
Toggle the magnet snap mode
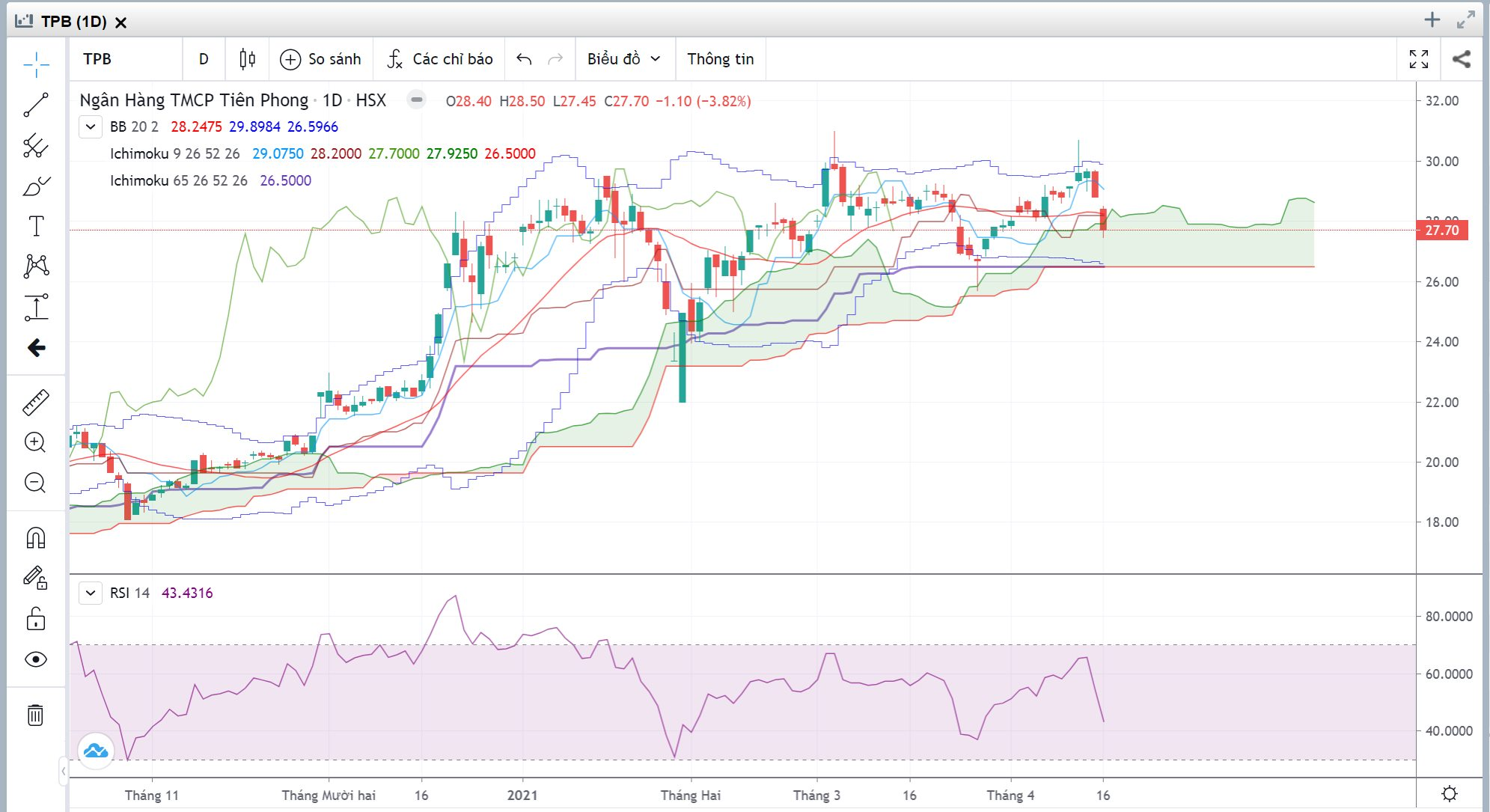coord(35,537)
